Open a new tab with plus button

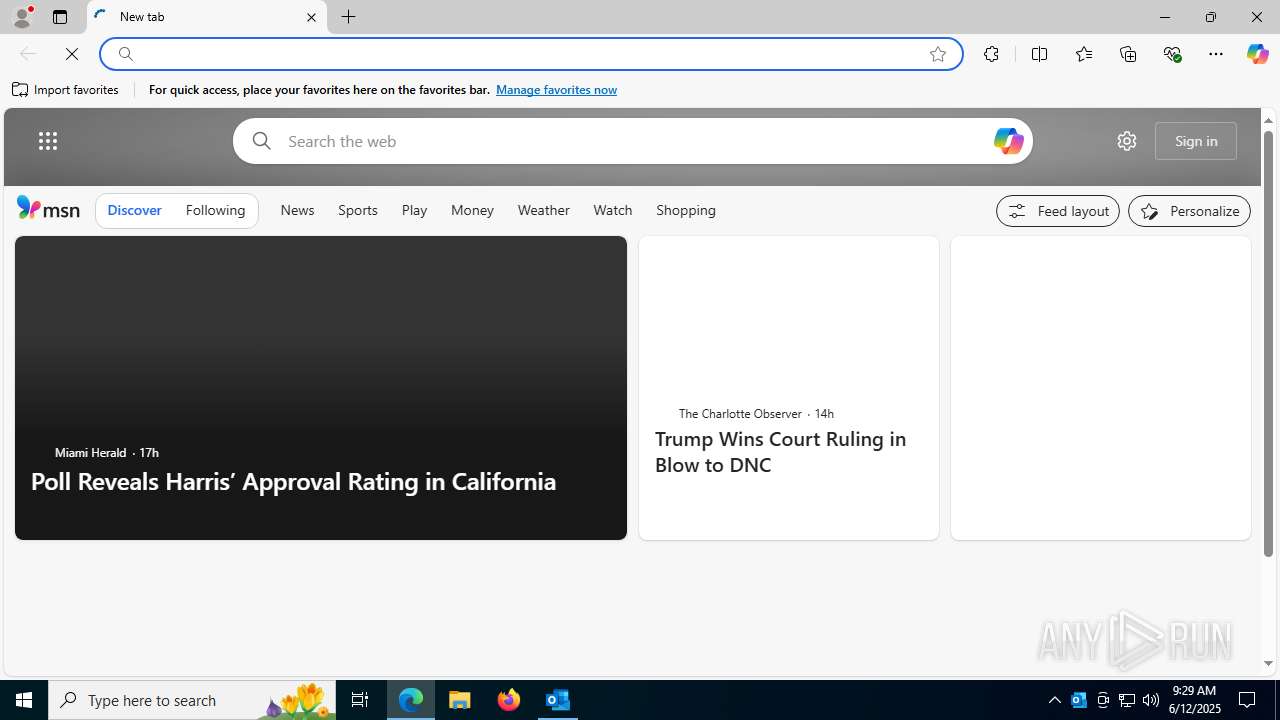[349, 17]
